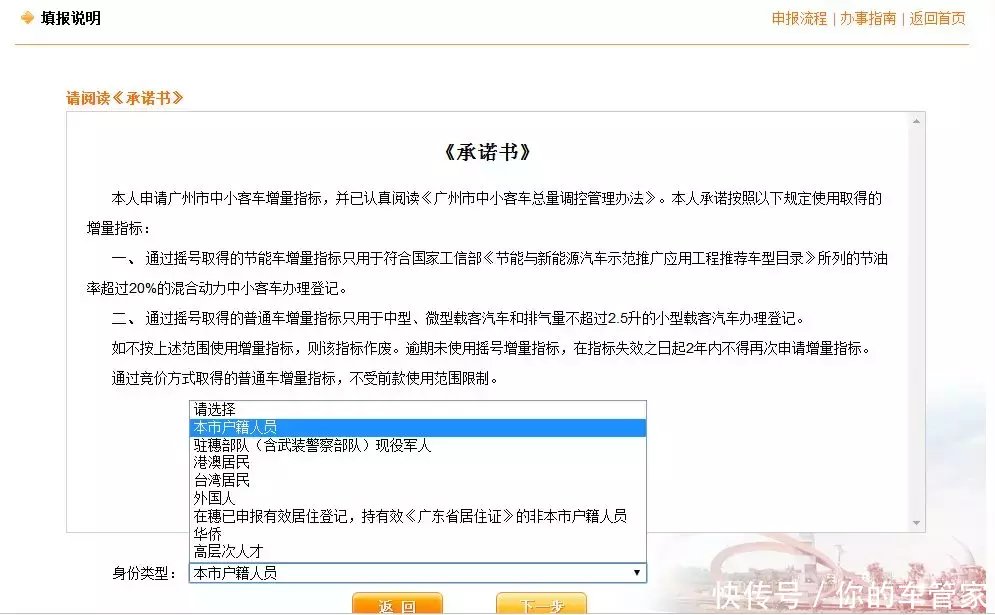This screenshot has height=615, width=995.
Task: Choose 台湾居民 option
Action: point(418,480)
